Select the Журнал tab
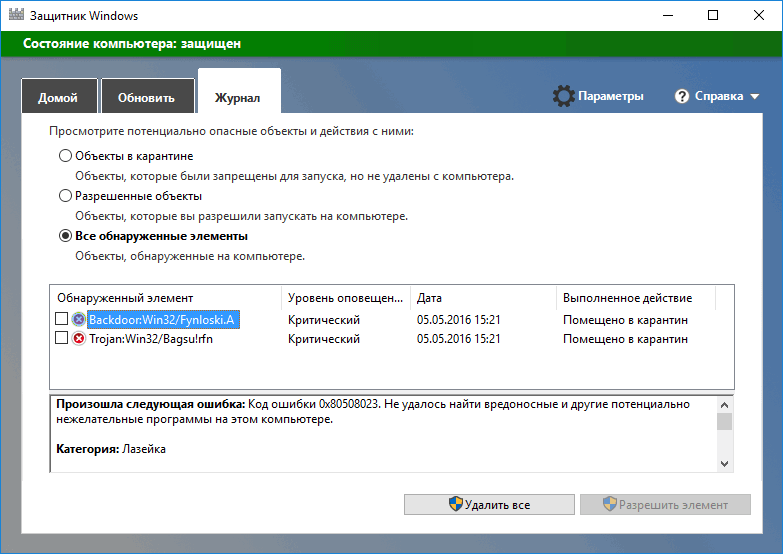783x554 pixels. (x=239, y=92)
